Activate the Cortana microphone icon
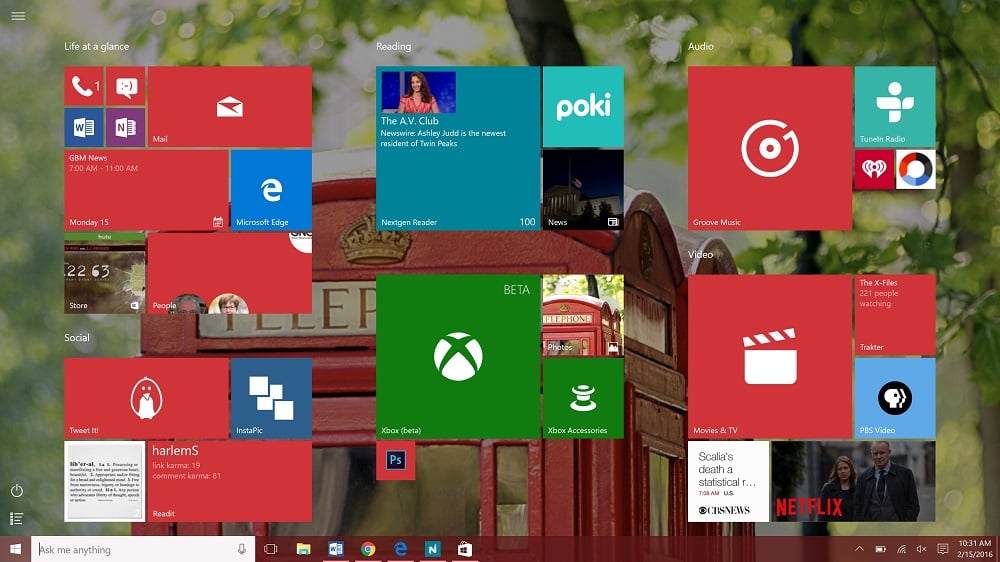The image size is (1000, 562). (x=242, y=549)
